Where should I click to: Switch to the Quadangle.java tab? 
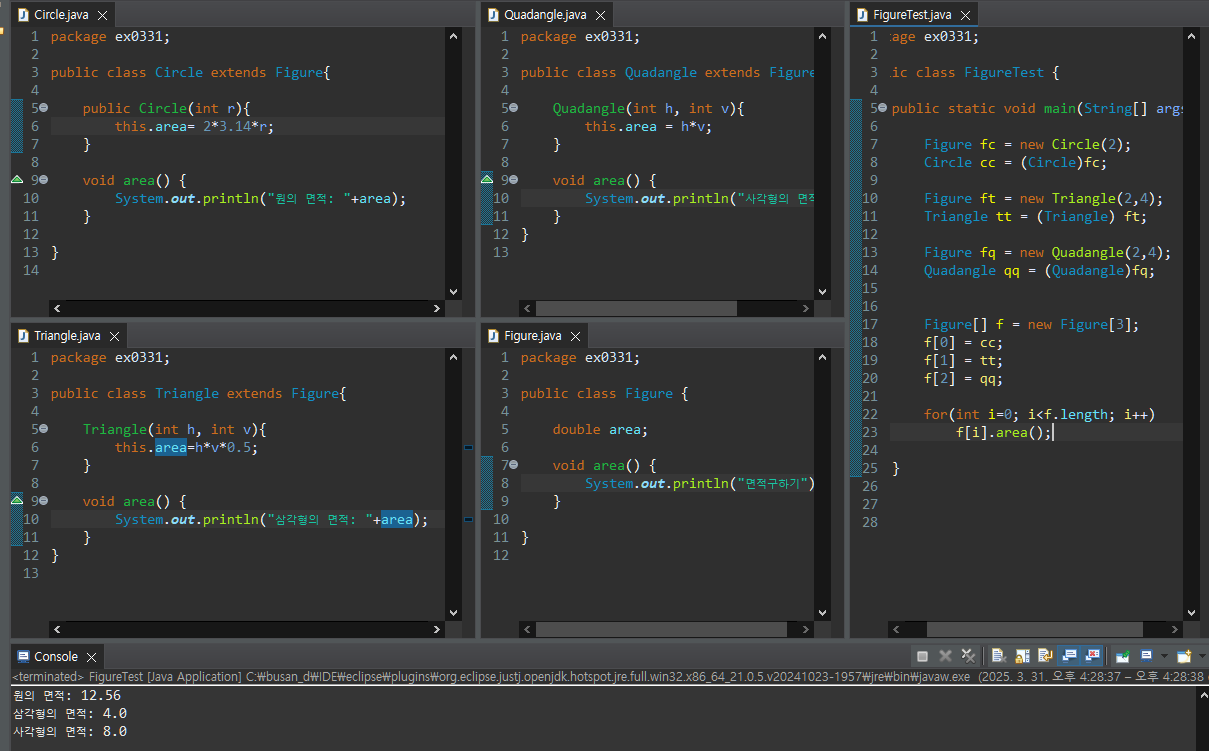(x=545, y=15)
